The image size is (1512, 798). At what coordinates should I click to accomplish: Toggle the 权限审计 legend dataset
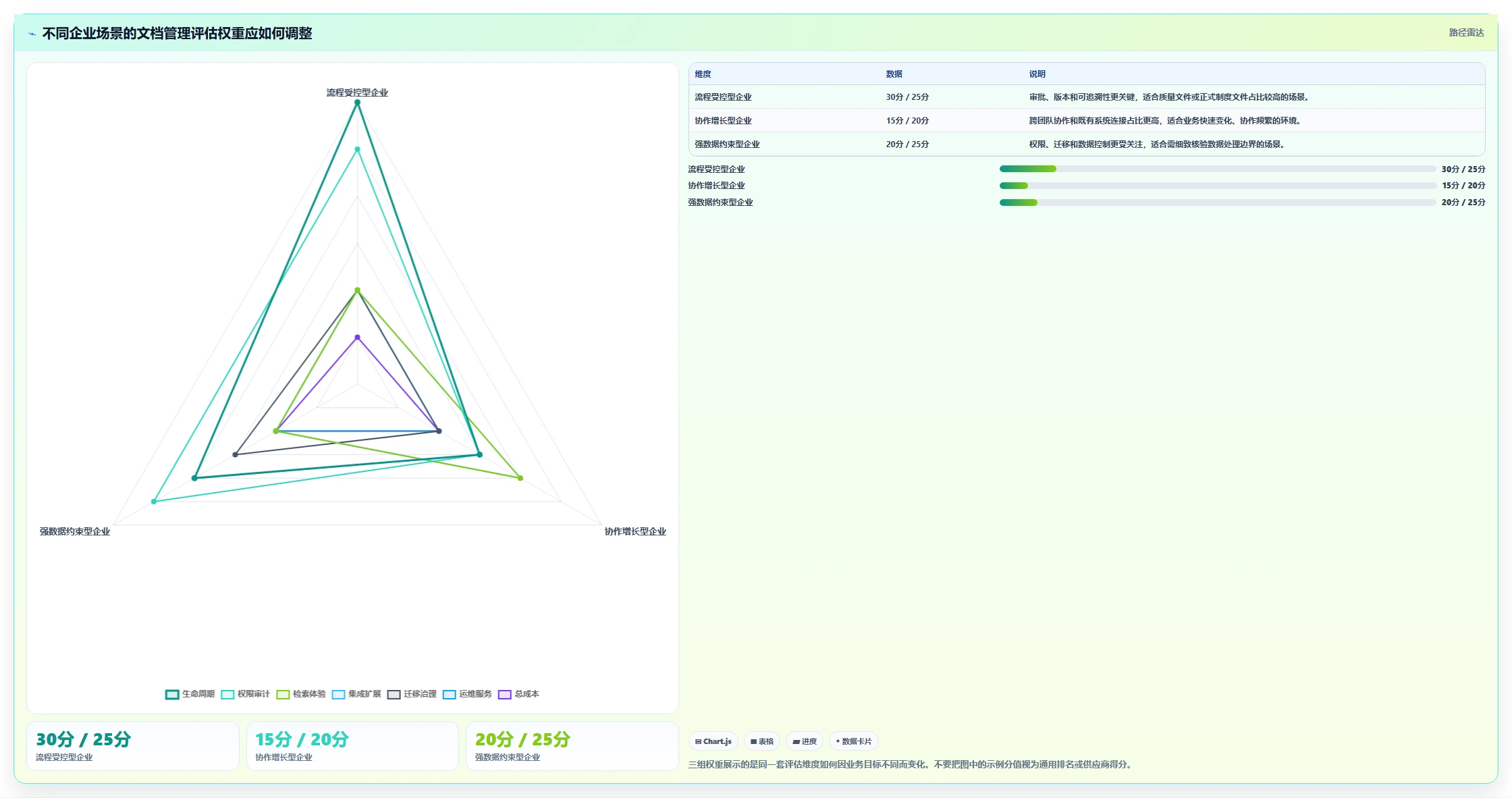pyautogui.click(x=245, y=694)
